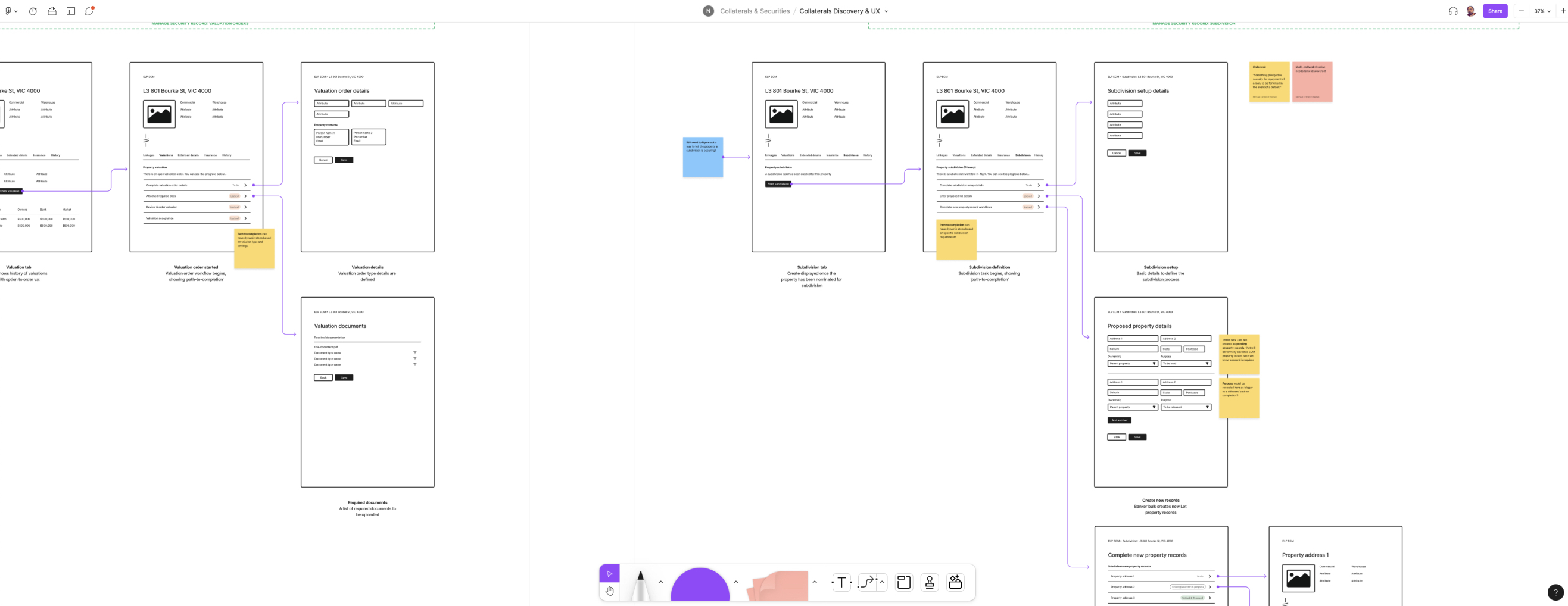Viewport: 1568px width, 606px height.
Task: Open the voting session icon
Action: coord(52,11)
